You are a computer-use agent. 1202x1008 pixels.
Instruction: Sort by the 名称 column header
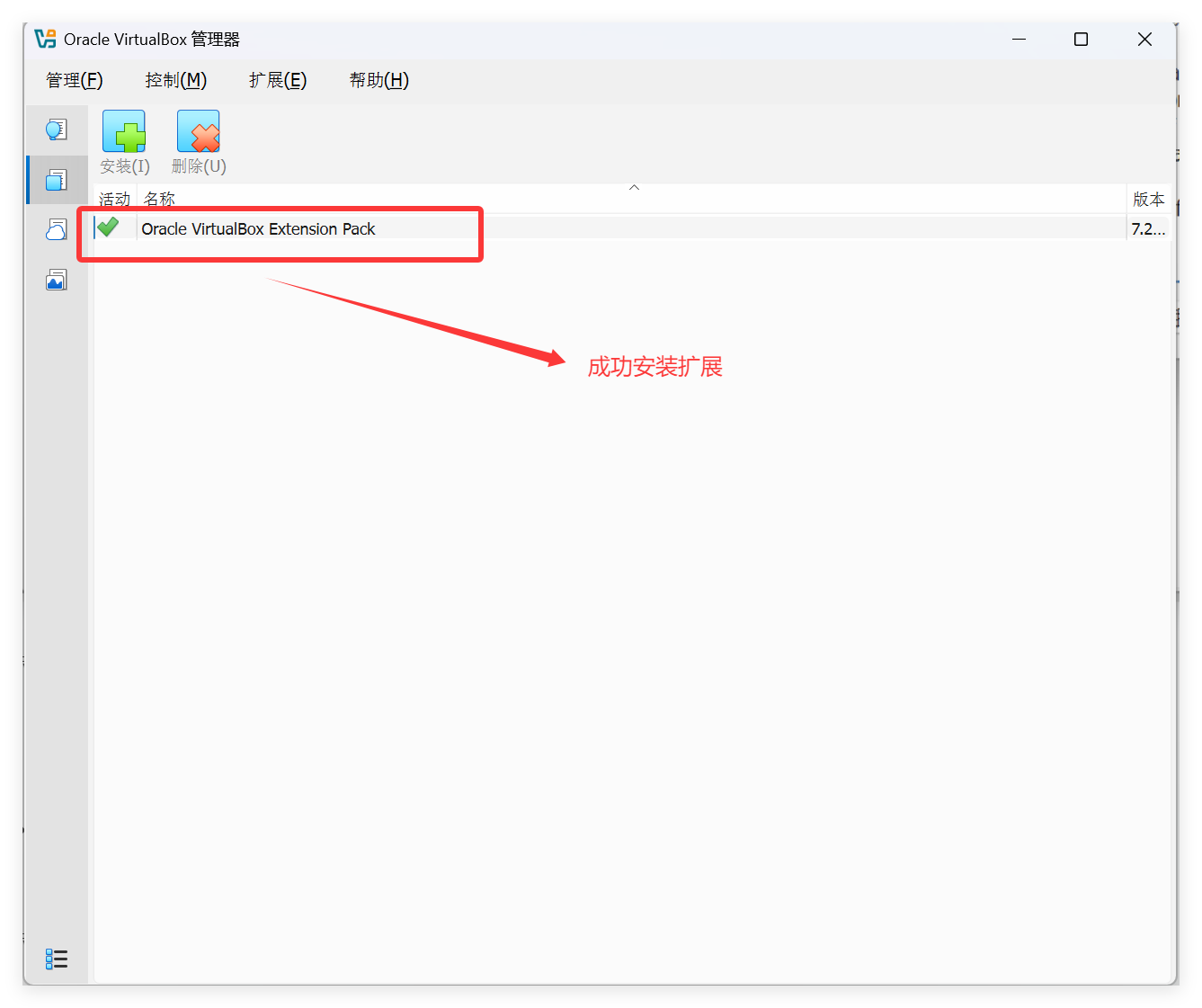tap(632, 199)
